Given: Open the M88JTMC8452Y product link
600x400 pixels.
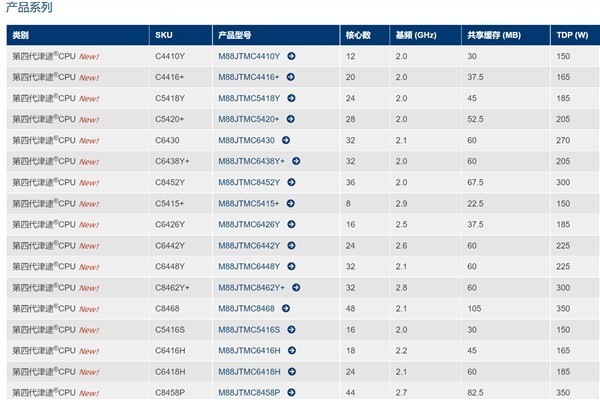Looking at the screenshot, I should point(249,182).
